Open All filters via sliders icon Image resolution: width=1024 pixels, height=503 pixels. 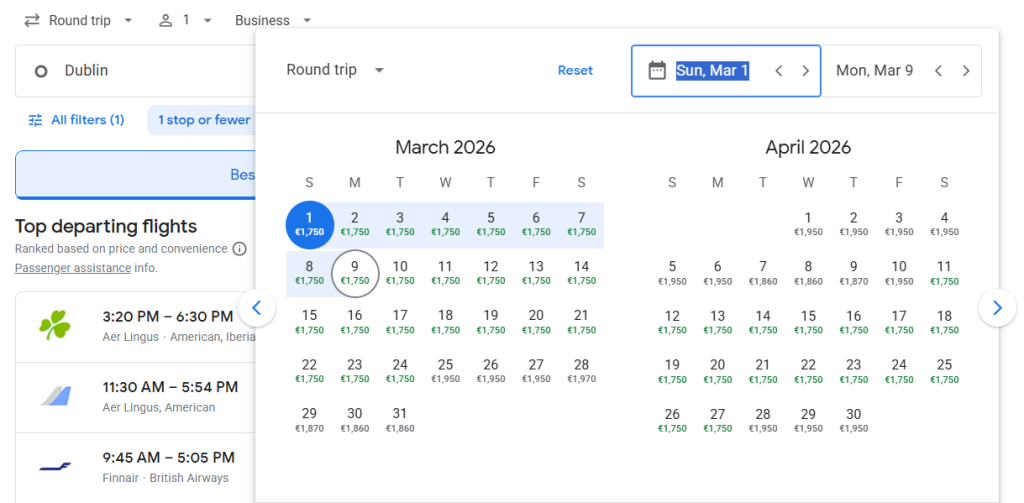[x=36, y=120]
